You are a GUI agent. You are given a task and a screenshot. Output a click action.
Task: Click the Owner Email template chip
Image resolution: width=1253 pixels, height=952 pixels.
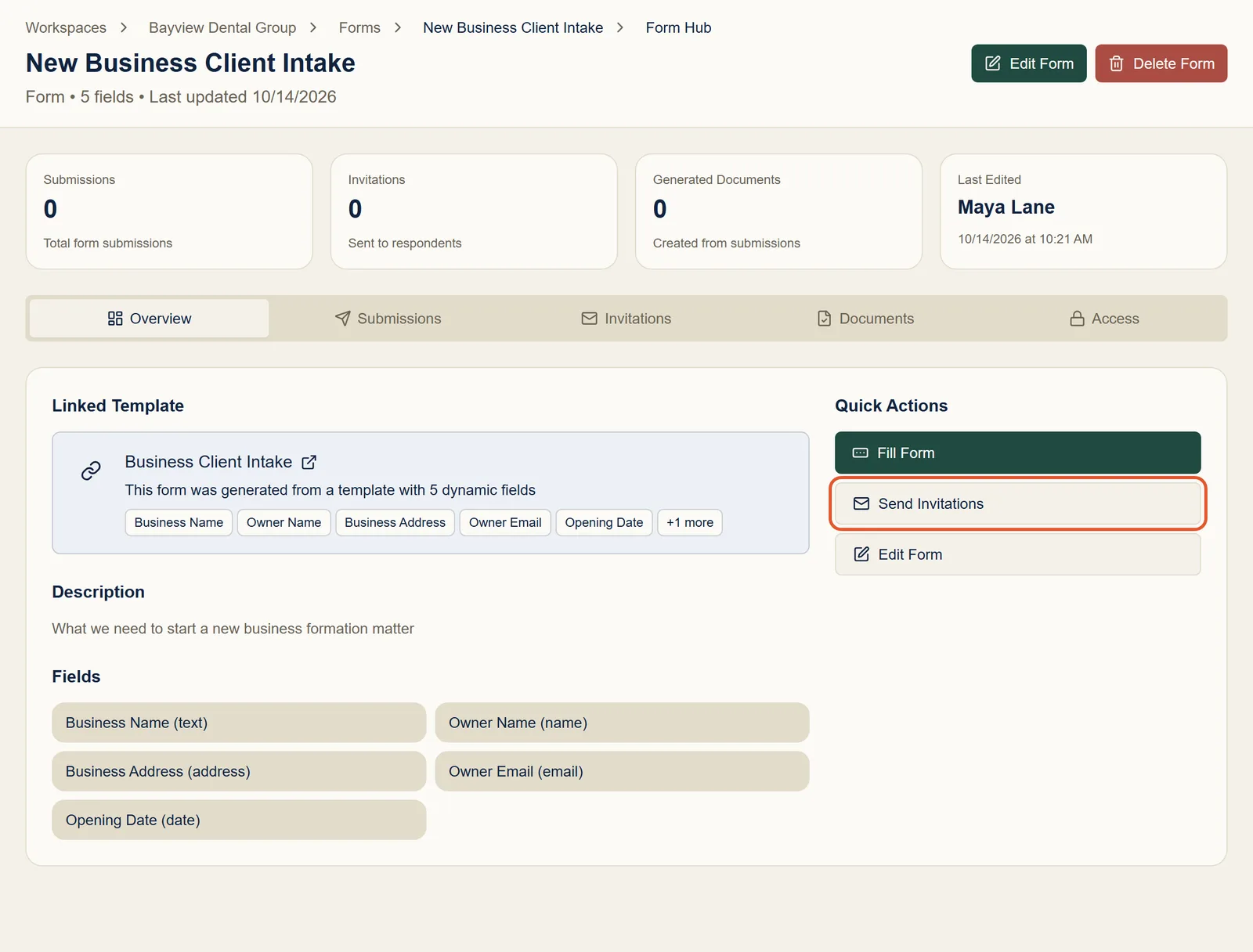(x=505, y=522)
